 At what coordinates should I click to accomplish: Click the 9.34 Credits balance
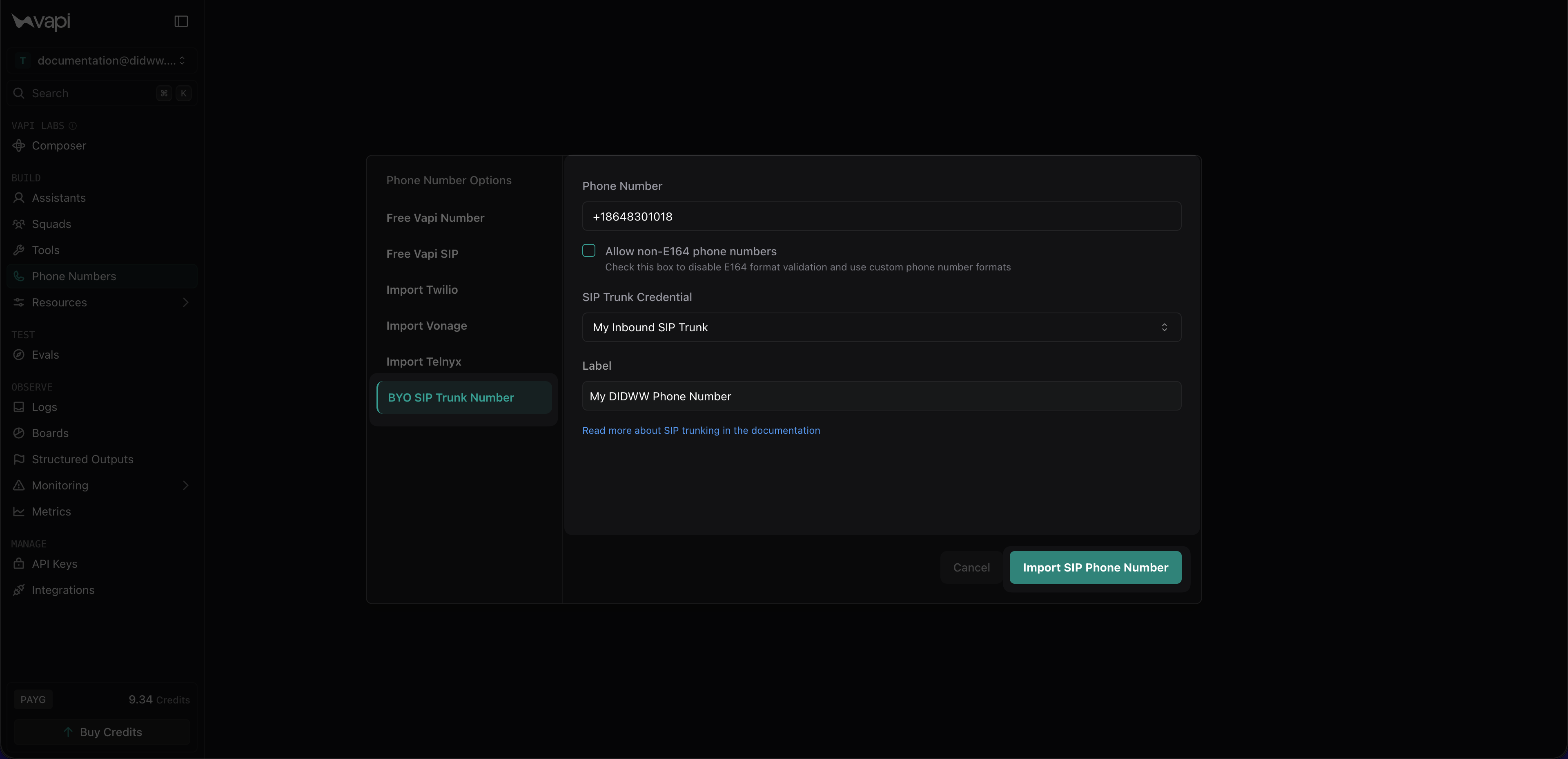coord(159,700)
